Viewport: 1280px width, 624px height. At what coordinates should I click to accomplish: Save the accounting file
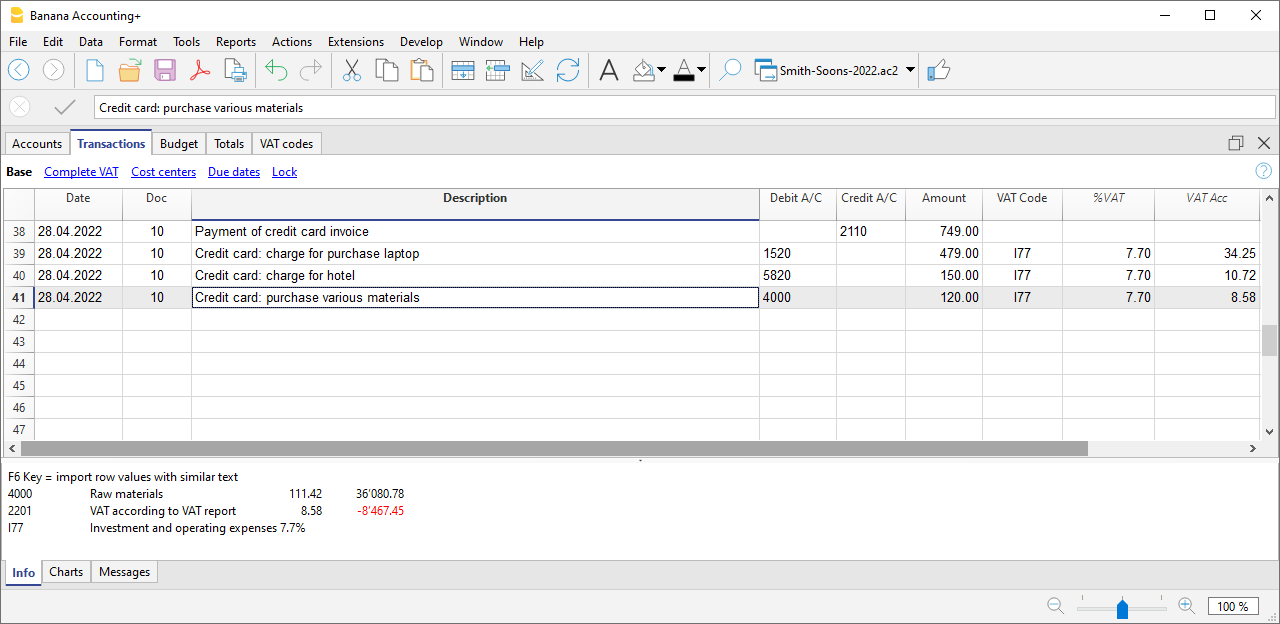coord(164,70)
